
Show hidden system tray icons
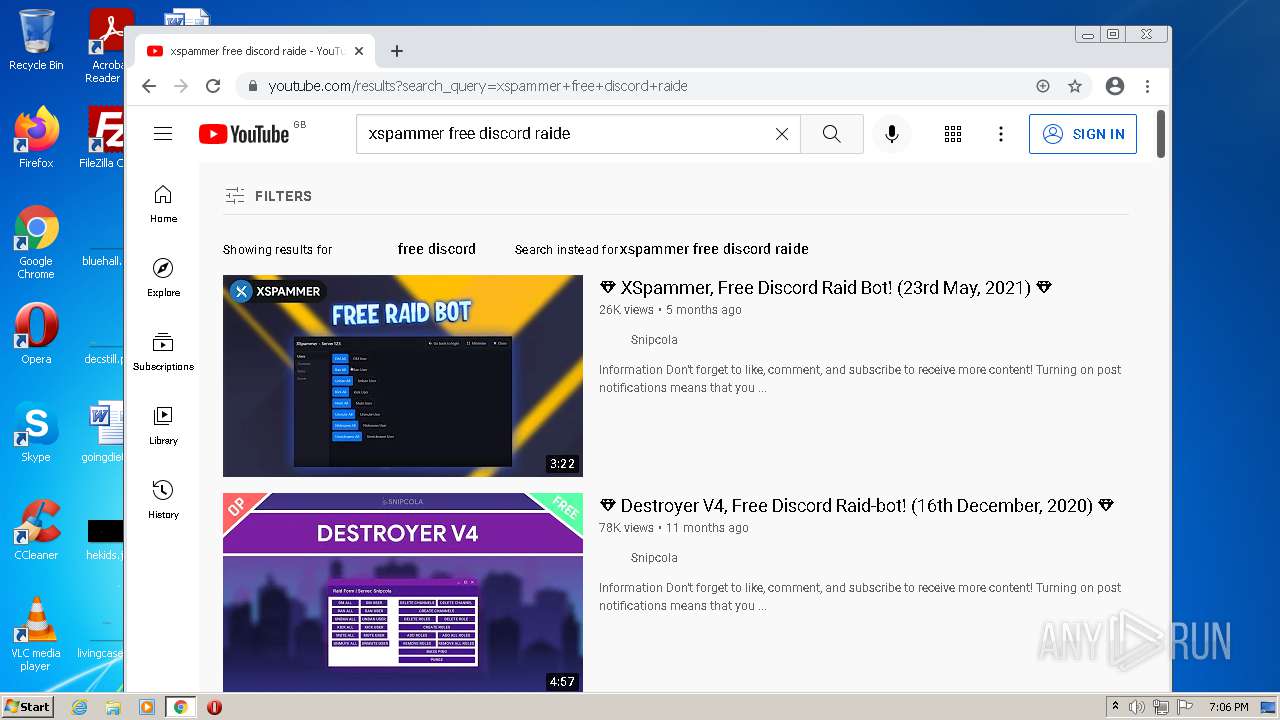[x=1115, y=707]
